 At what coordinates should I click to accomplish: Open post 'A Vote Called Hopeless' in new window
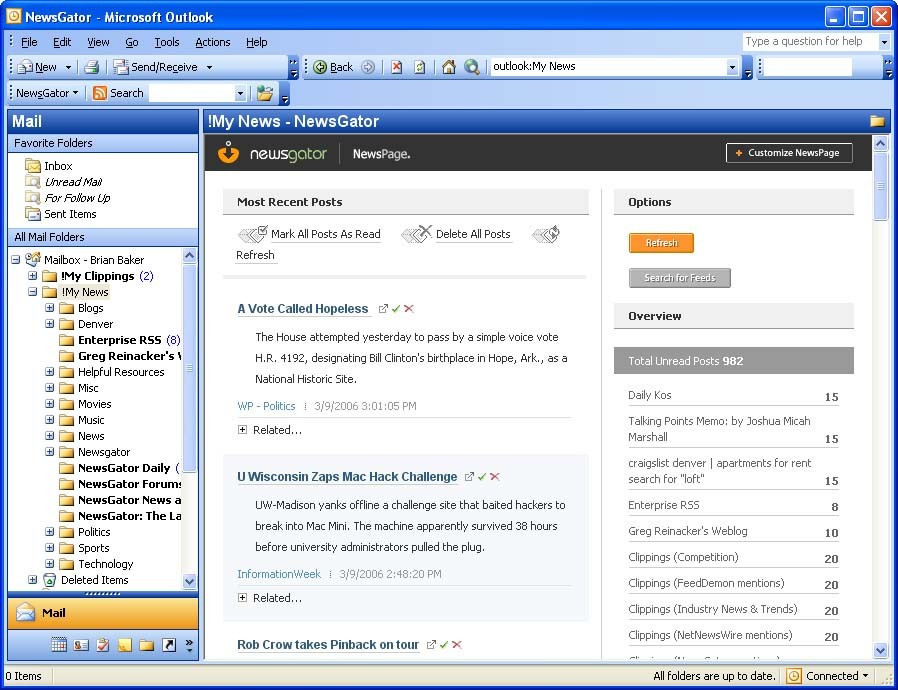[x=383, y=309]
